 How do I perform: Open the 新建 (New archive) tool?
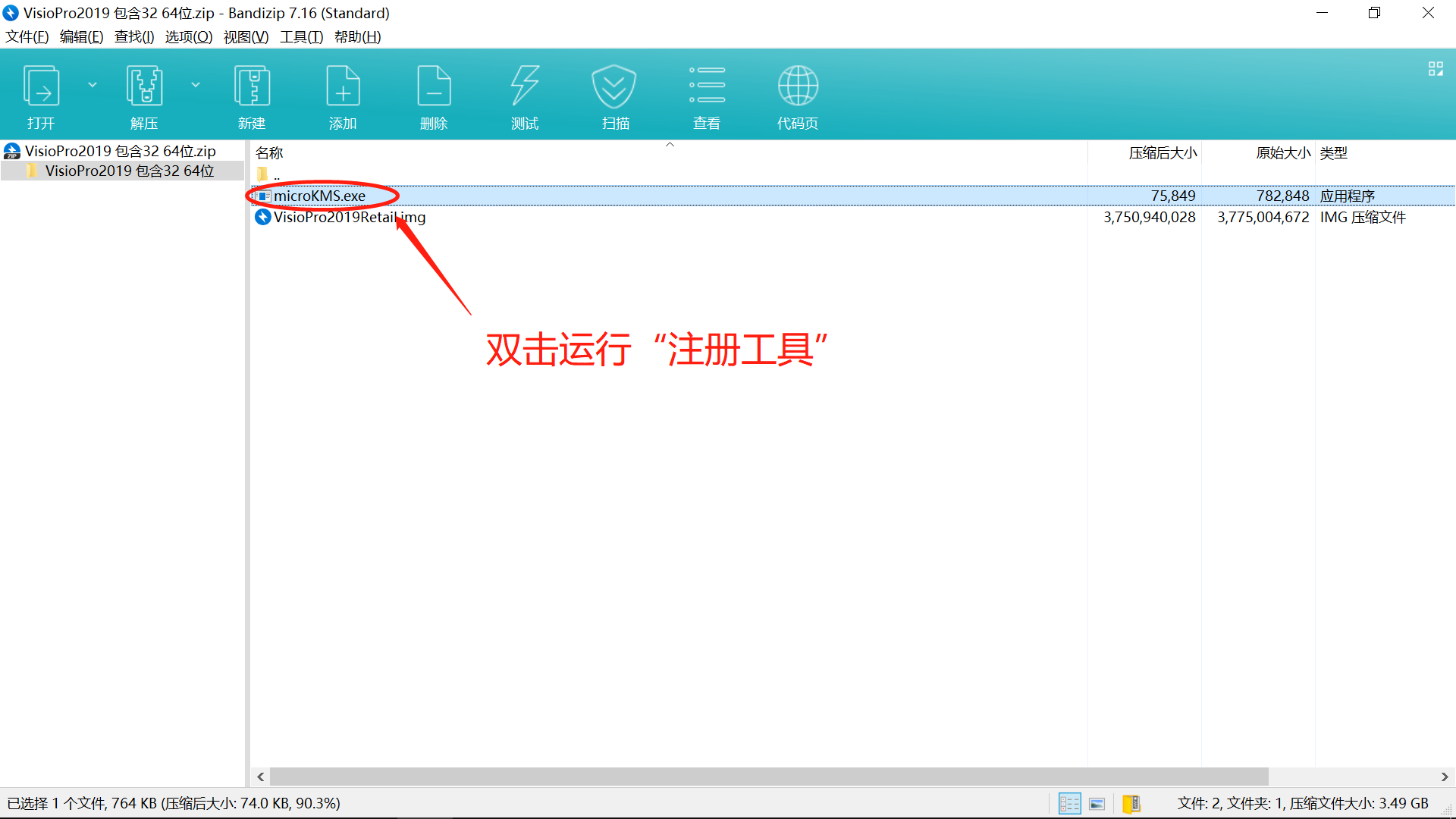pos(252,85)
